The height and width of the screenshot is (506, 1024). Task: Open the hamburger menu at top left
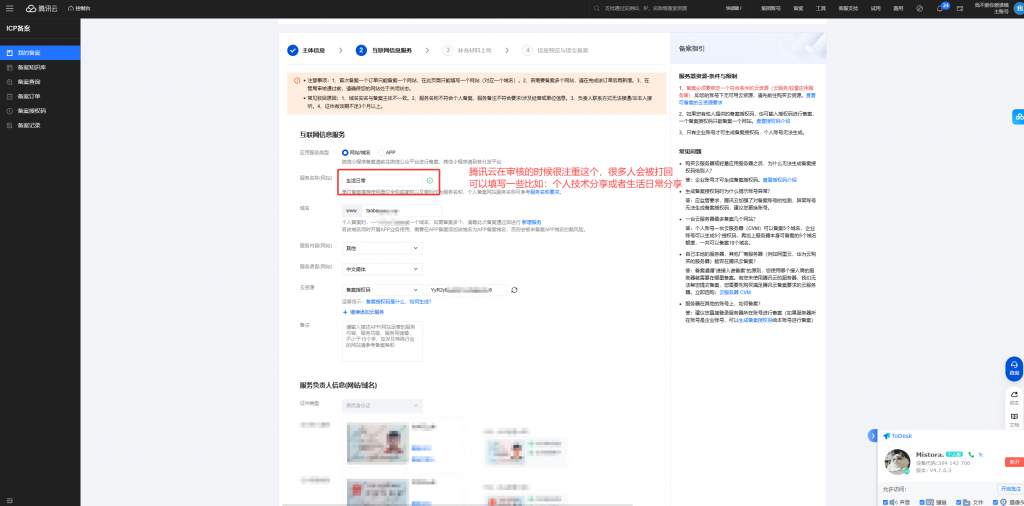(x=9, y=8)
